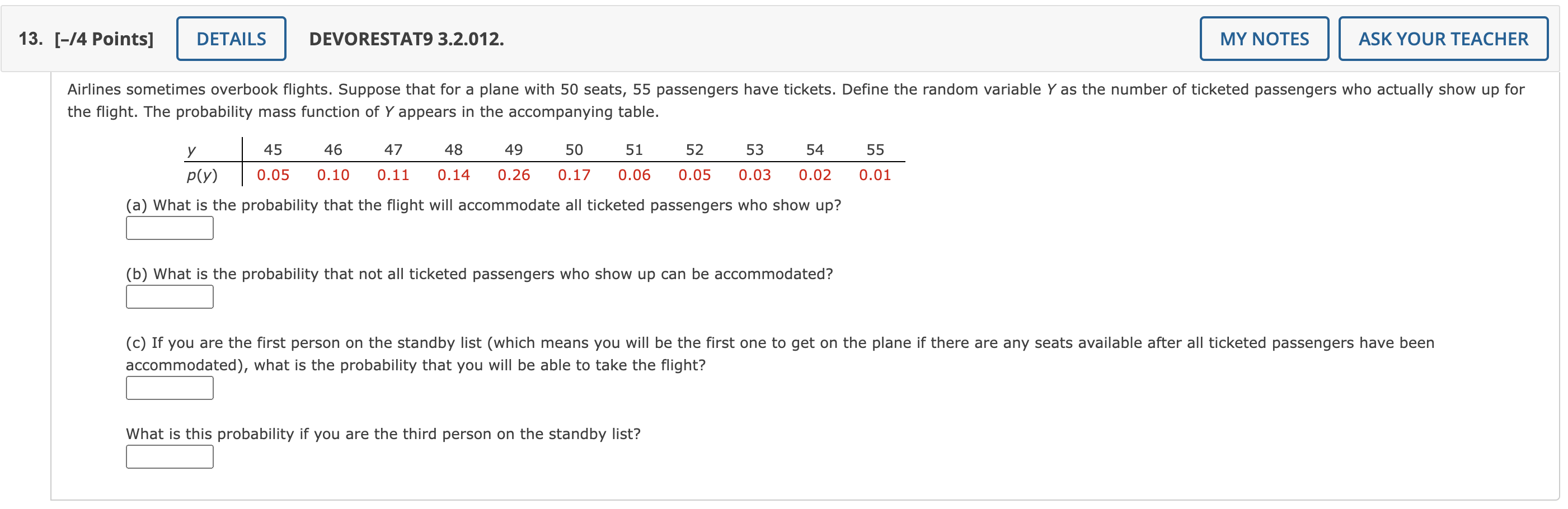Select the part (a) question text
The height and width of the screenshot is (509, 1568).
tap(484, 205)
